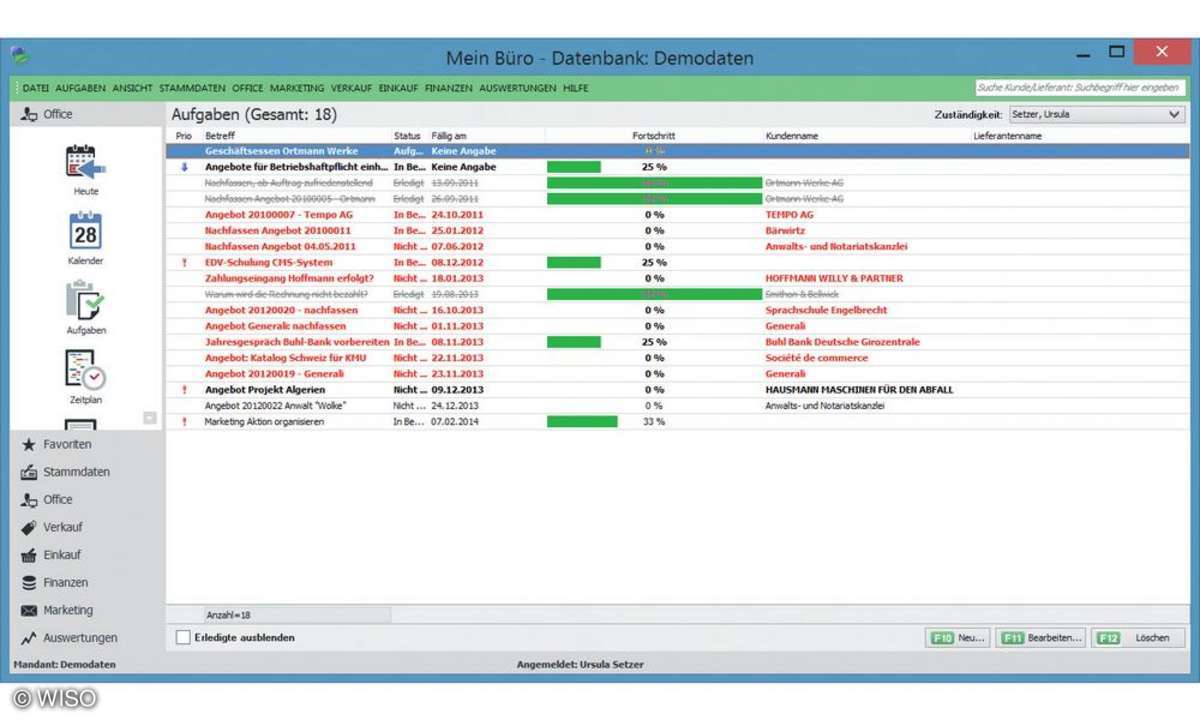Click red priority mark for Angebot Projekt Algerien
Viewport: 1200px width, 720px height.
(x=183, y=390)
